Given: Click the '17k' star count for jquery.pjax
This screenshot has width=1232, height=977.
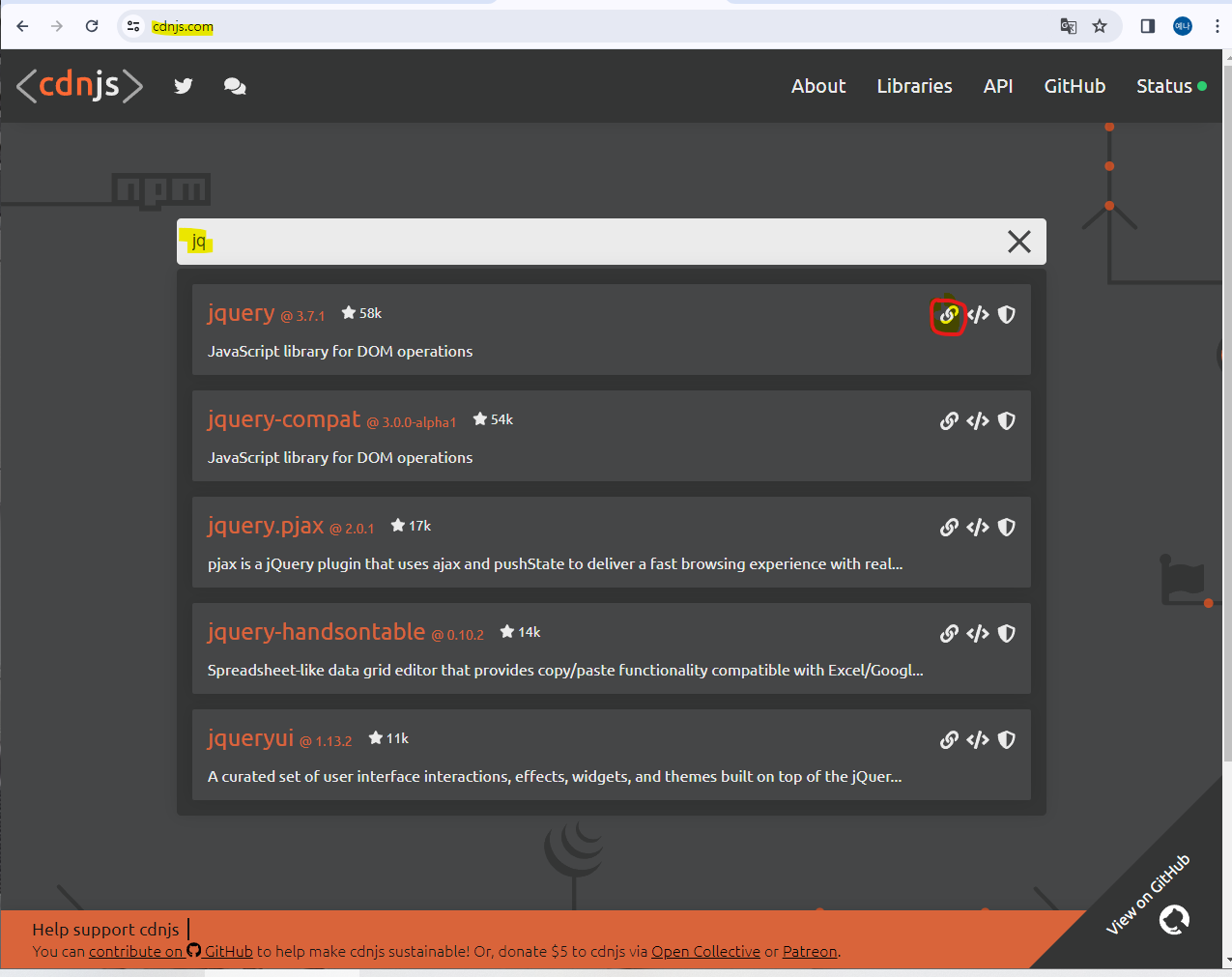Looking at the screenshot, I should [411, 526].
